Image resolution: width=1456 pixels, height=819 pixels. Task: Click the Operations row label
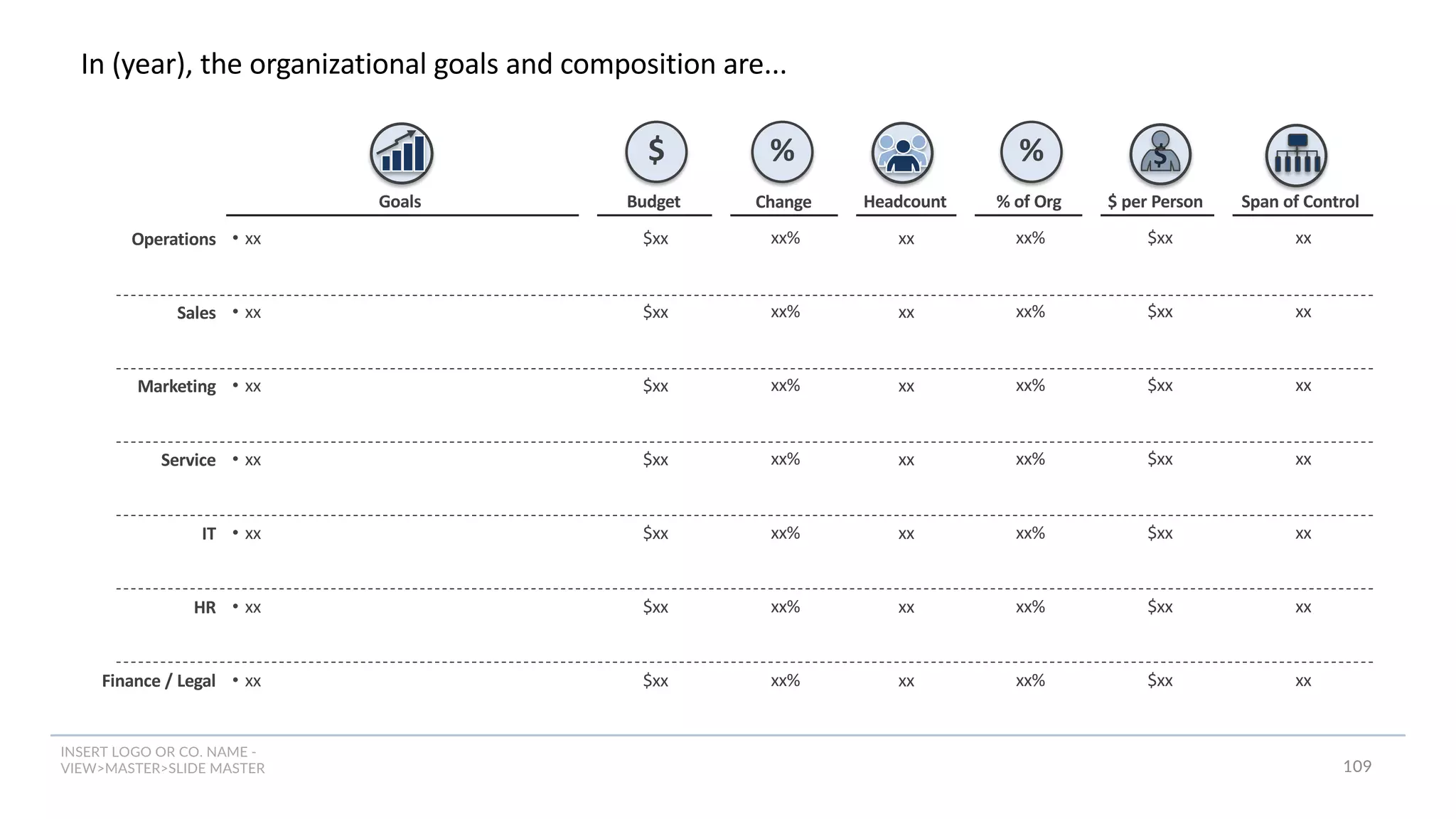[173, 239]
